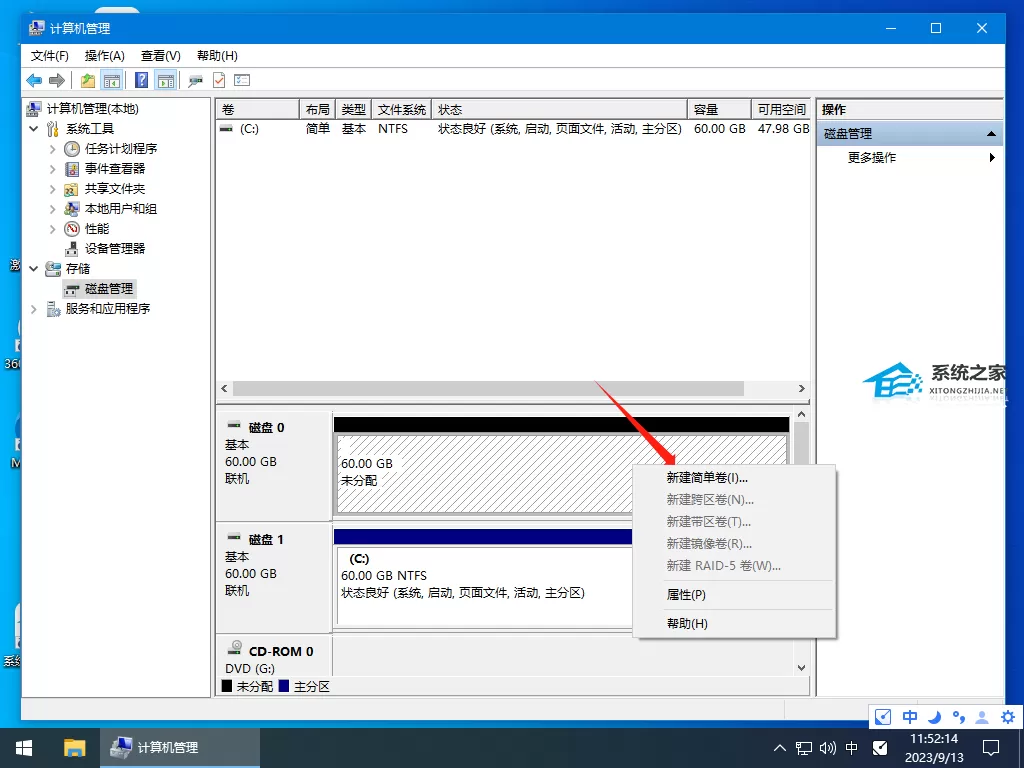
Task: Click the Forward arrow toolbar icon
Action: click(57, 80)
